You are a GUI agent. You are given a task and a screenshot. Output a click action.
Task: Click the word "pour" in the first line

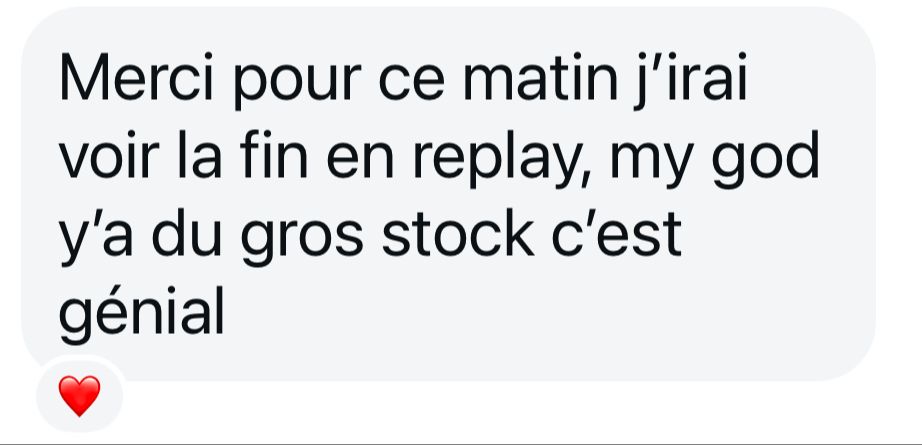pos(296,82)
